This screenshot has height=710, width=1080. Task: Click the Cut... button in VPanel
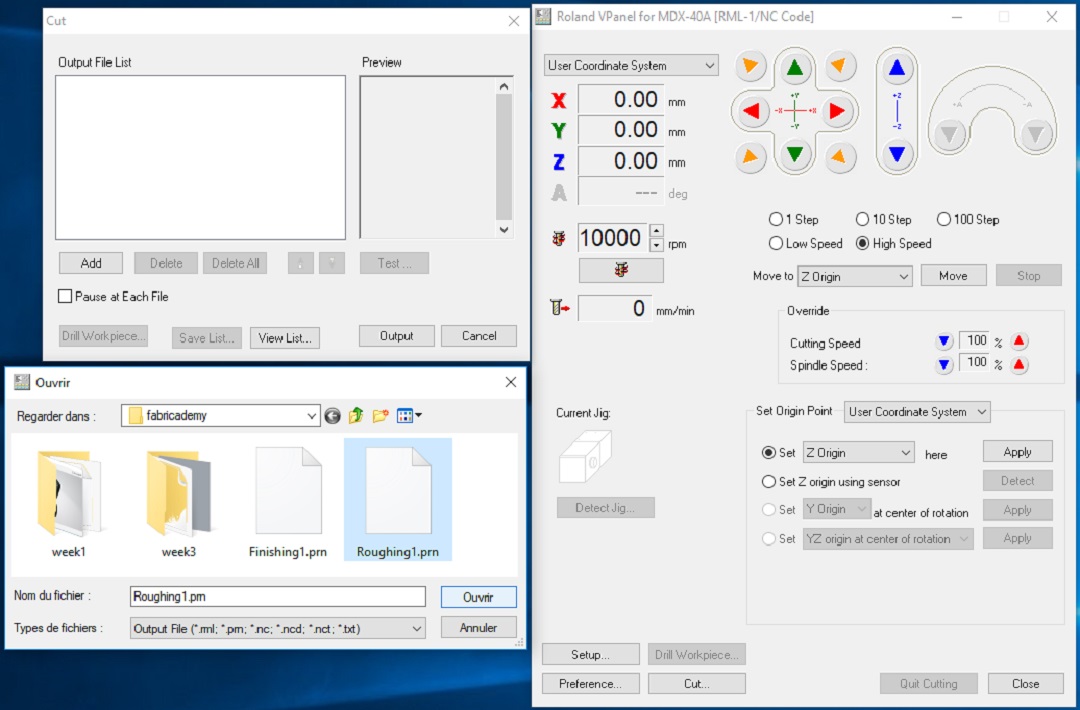point(696,683)
